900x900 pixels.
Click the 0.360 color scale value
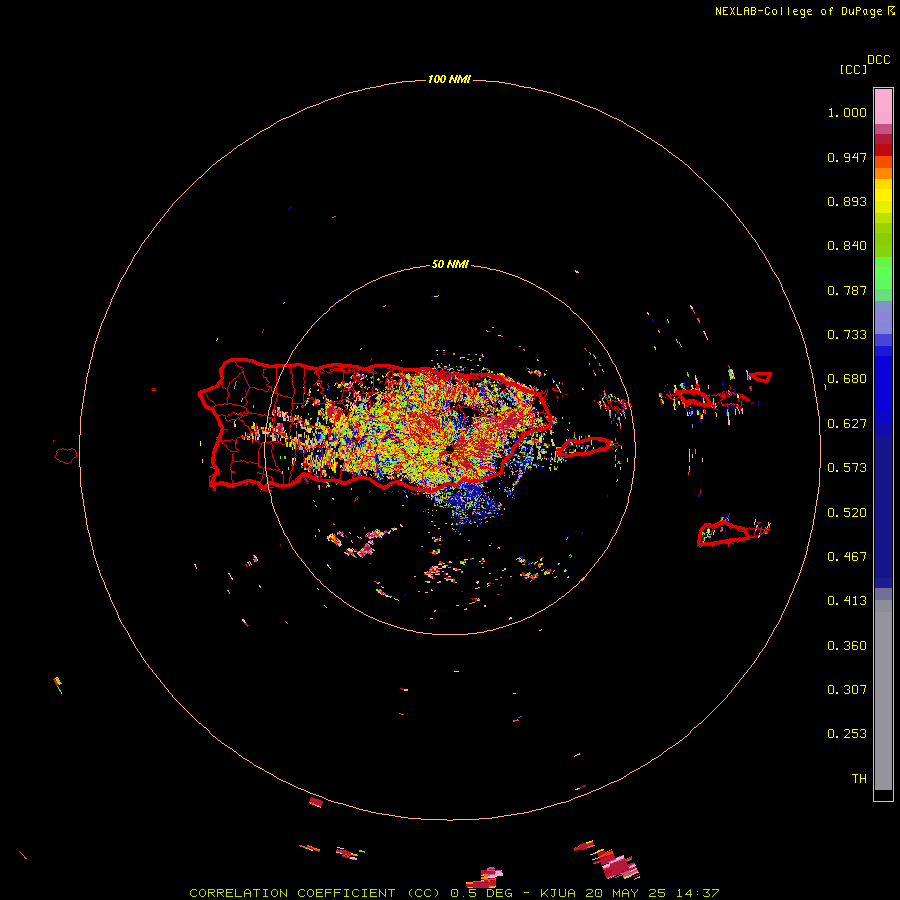(847, 646)
